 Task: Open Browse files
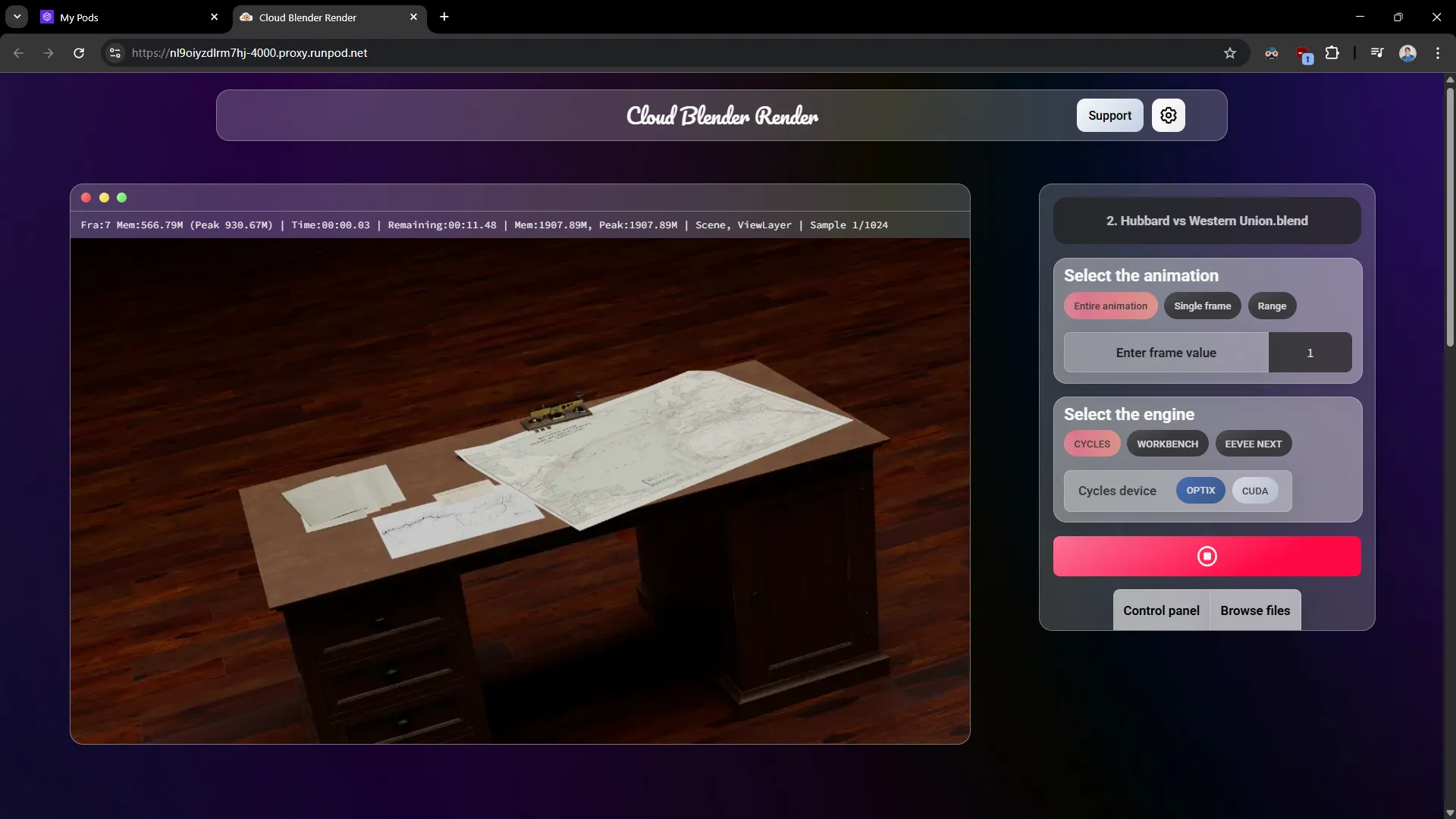[x=1254, y=610]
